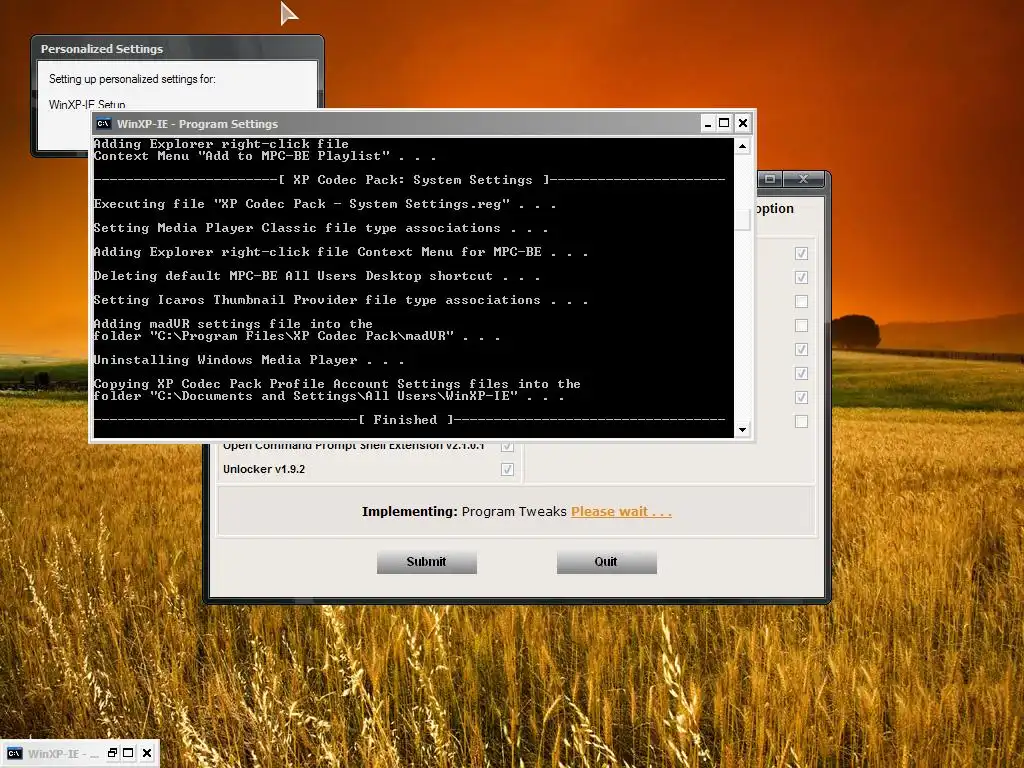Close the background setup dialog window
The height and width of the screenshot is (768, 1024).
803,179
